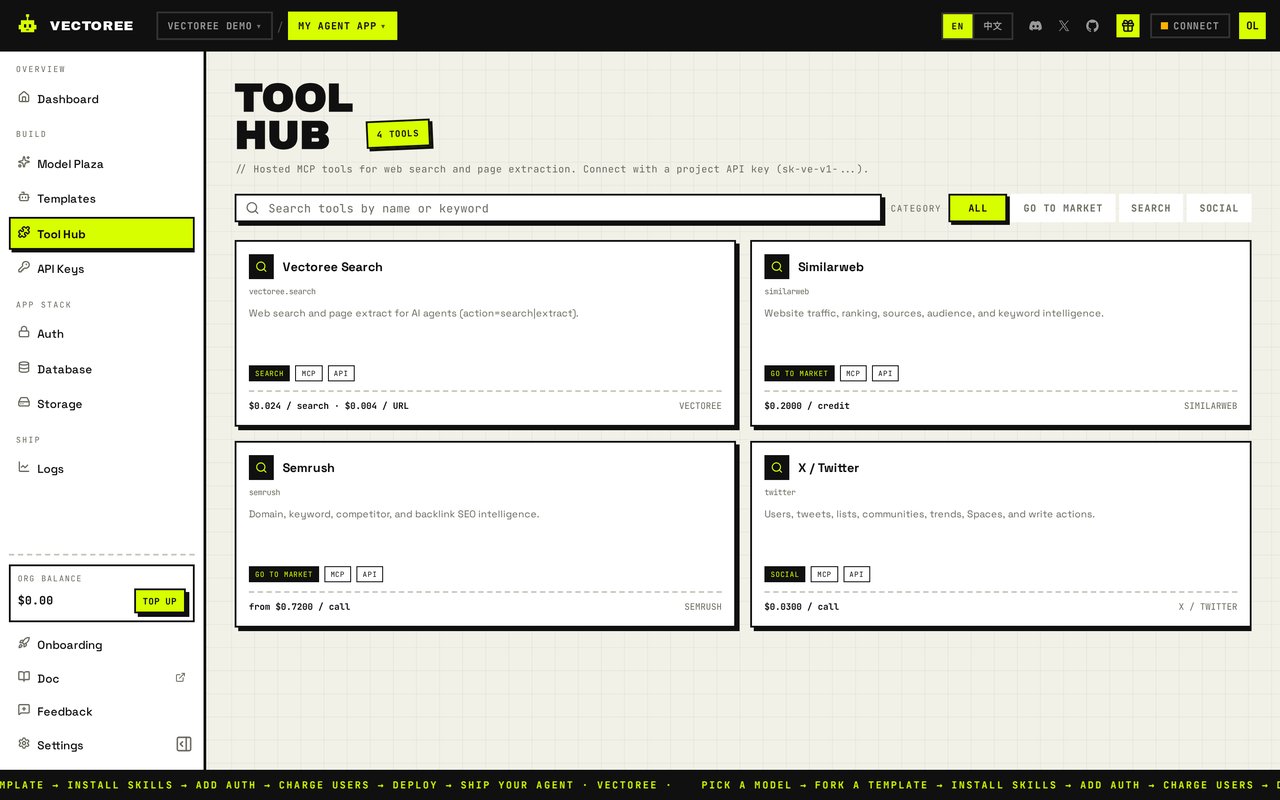The height and width of the screenshot is (800, 1280).
Task: Open Templates in sidebar
Action: pos(102,199)
